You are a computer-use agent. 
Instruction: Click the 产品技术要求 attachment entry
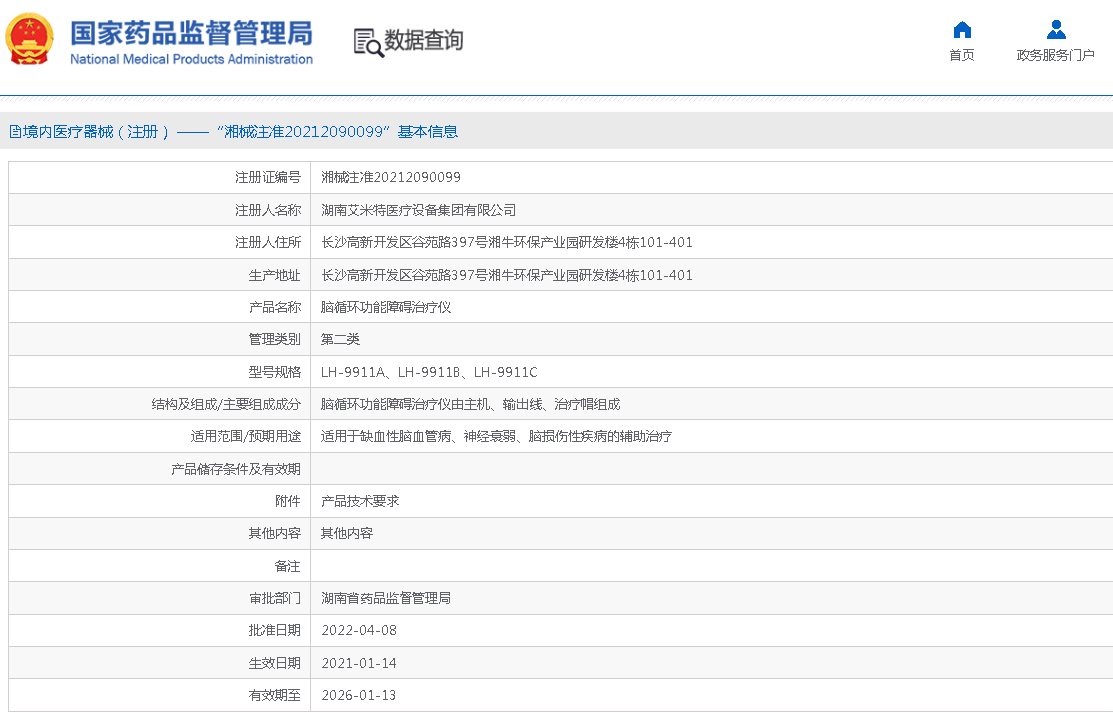click(359, 501)
